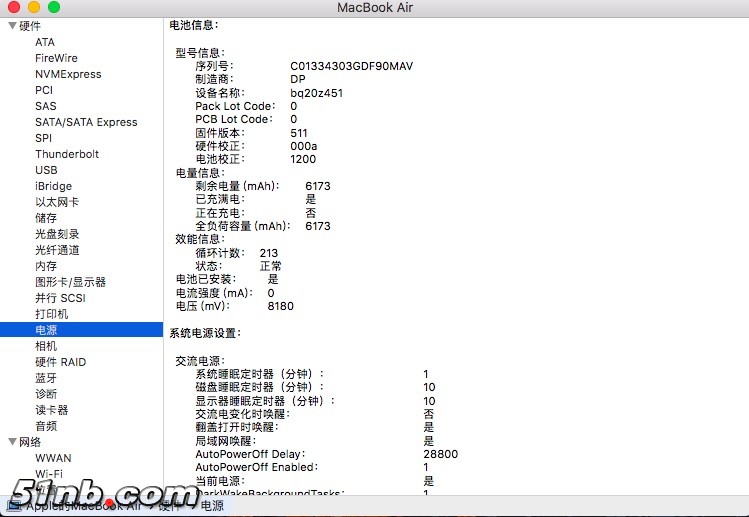
Task: Open 图形卡/显示器 graphics entry
Action: pyautogui.click(x=70, y=282)
